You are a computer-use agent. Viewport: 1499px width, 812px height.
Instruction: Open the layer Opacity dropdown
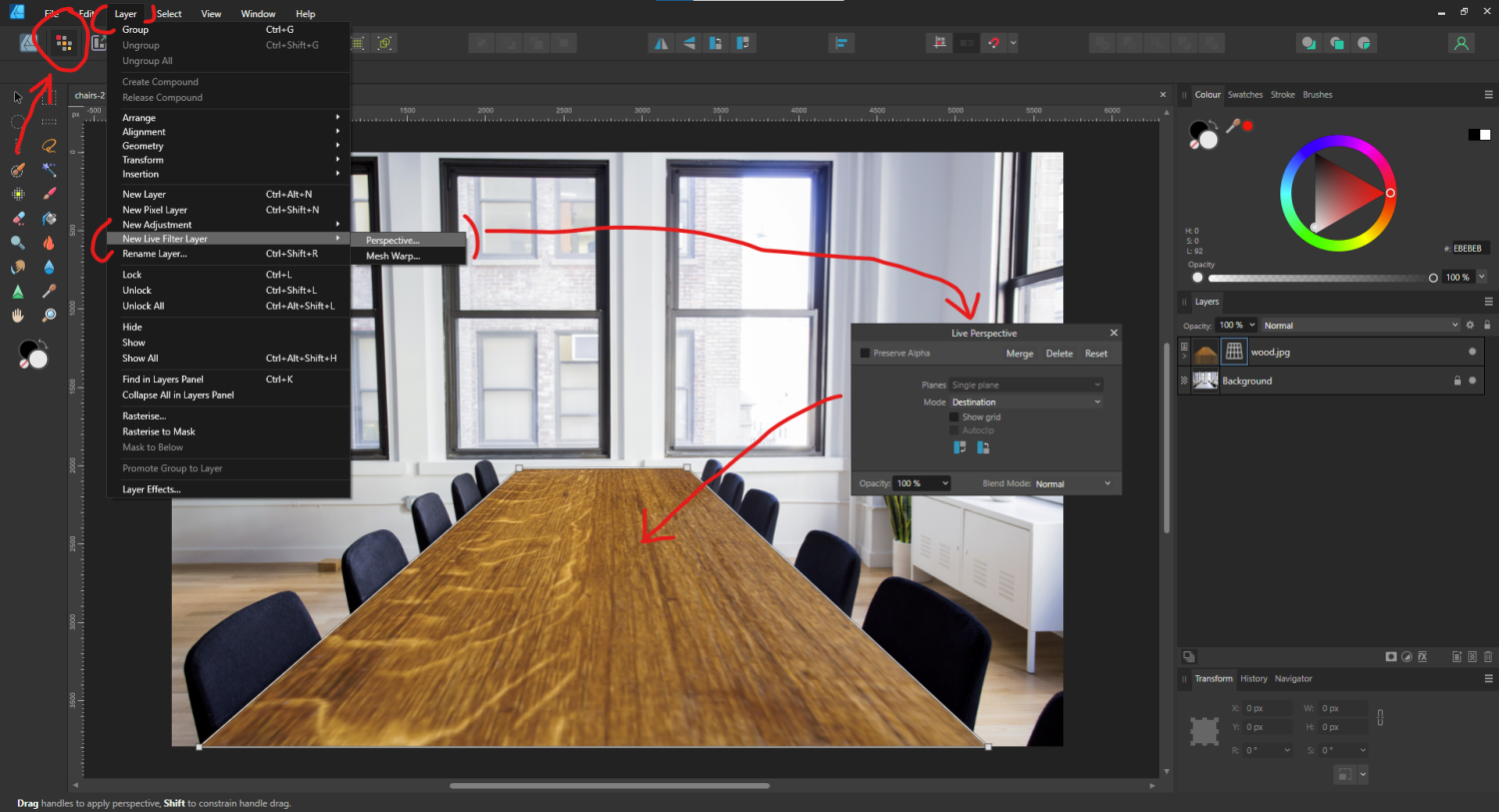(x=1236, y=325)
